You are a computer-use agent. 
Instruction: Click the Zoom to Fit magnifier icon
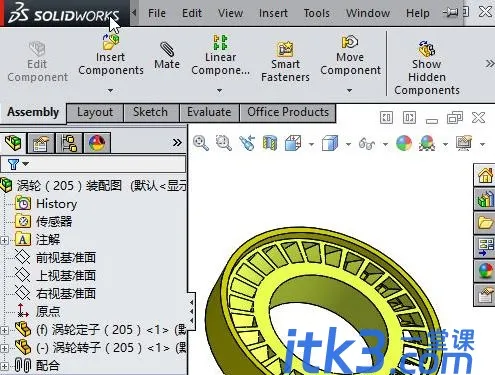click(201, 143)
